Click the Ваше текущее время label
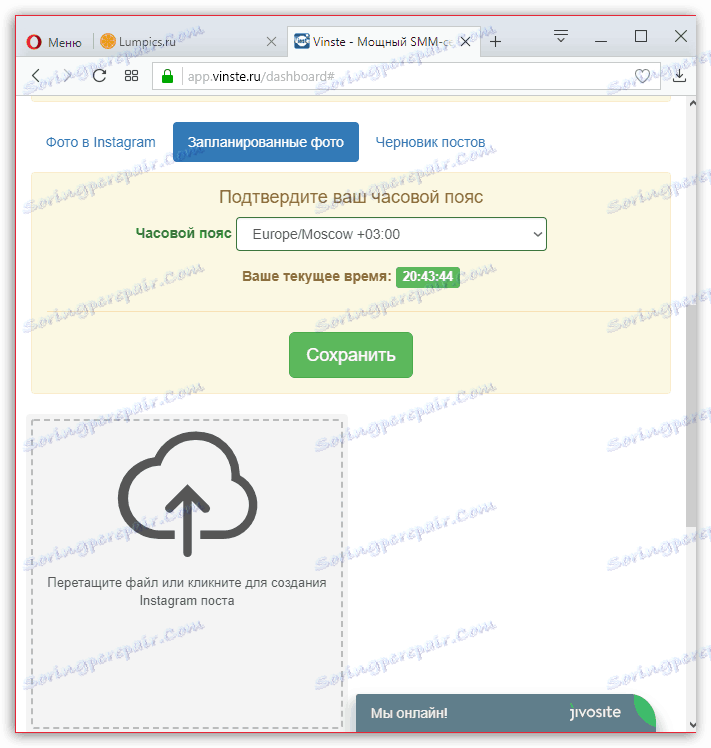 pyautogui.click(x=316, y=276)
